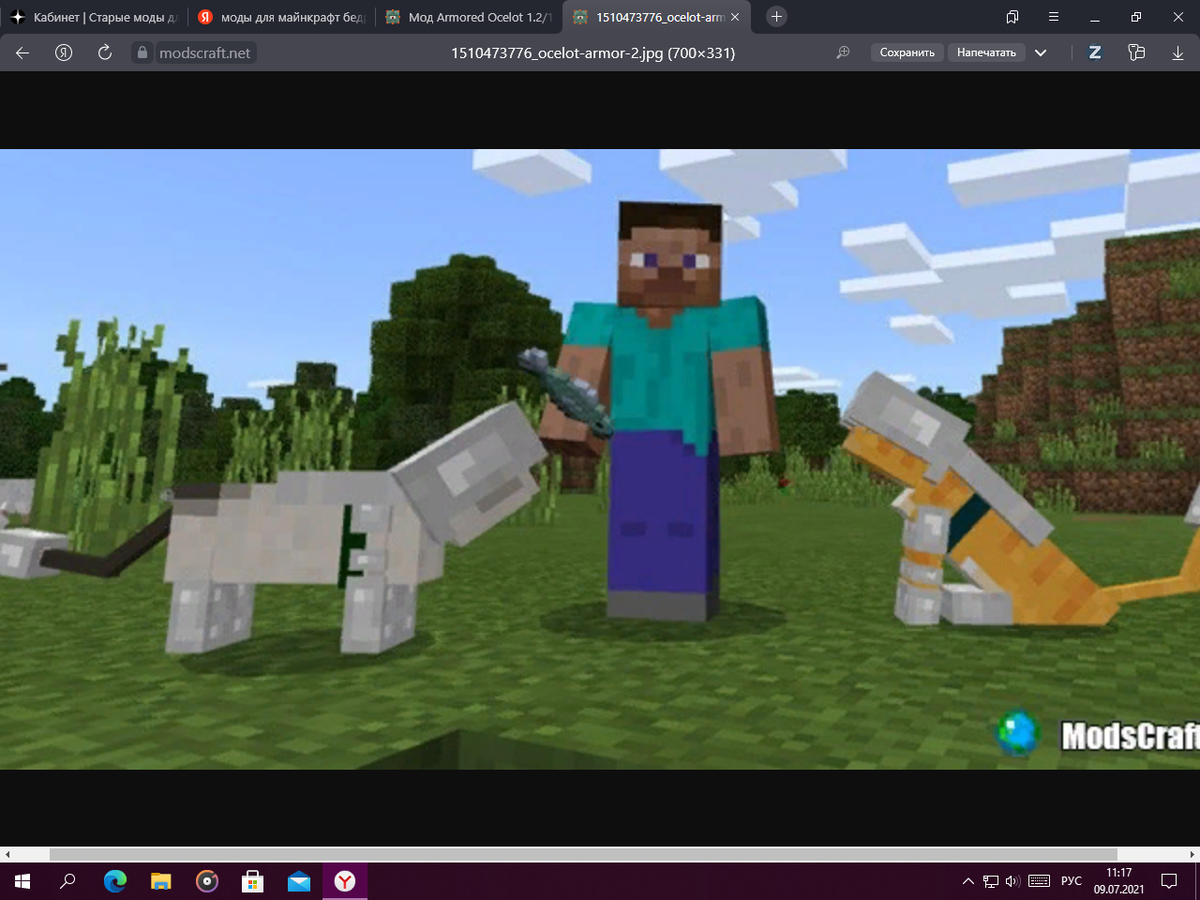Click the Напечатать button
Image resolution: width=1200 pixels, height=900 pixels.
point(986,53)
